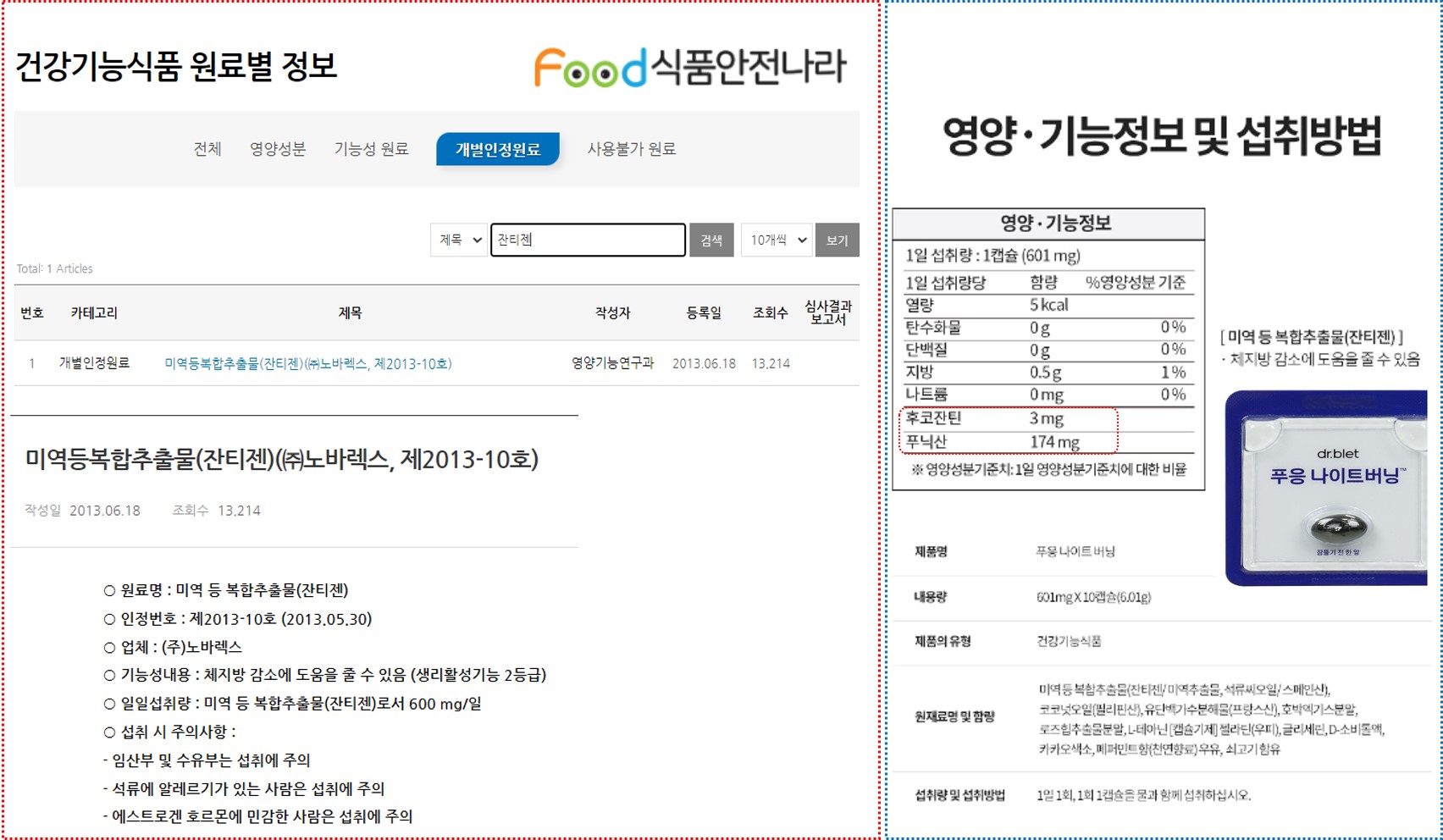Open the 제목 search field dropdown
The image size is (1443, 840).
459,240
